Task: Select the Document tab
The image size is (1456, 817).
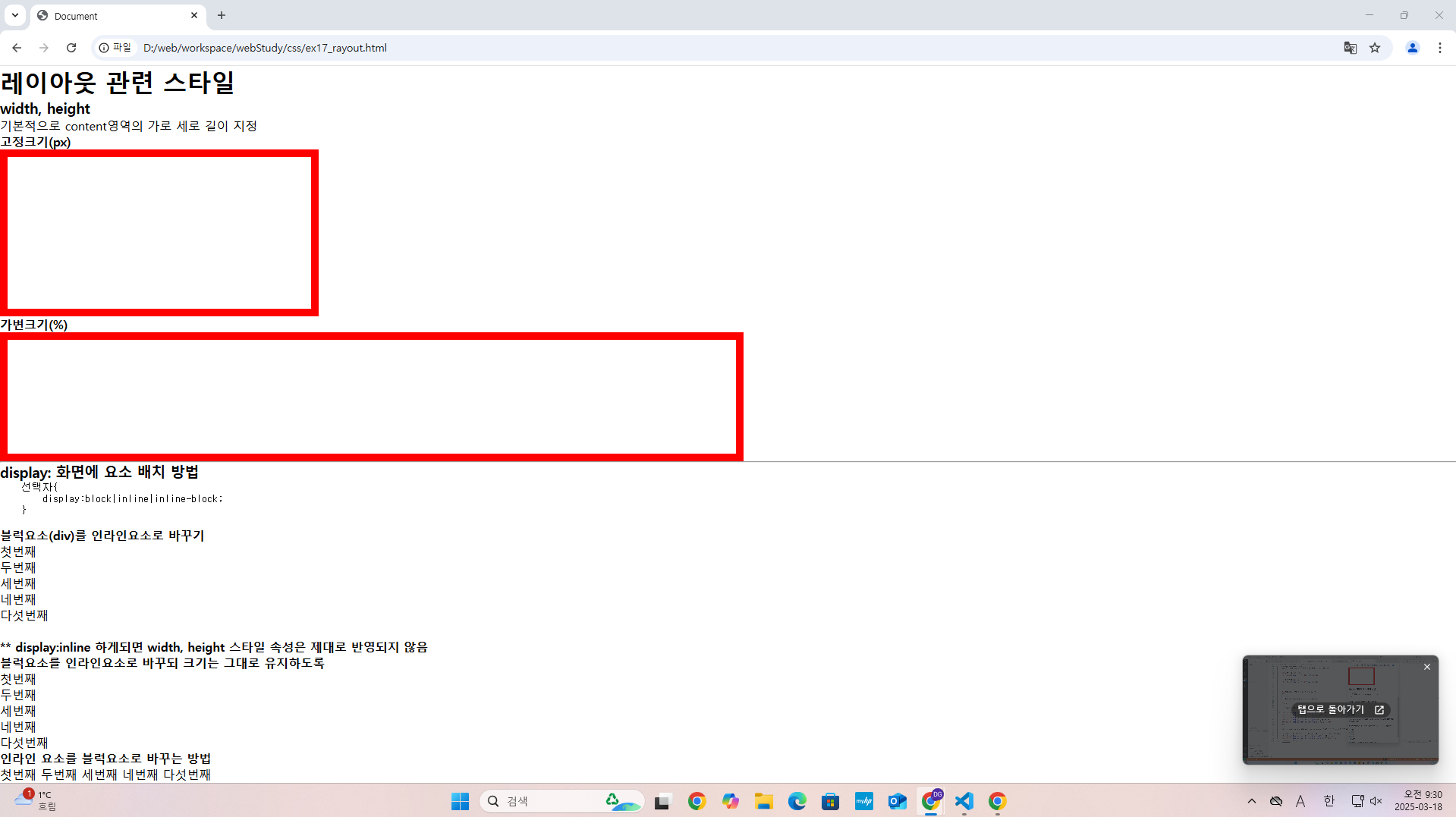Action: coord(118,16)
